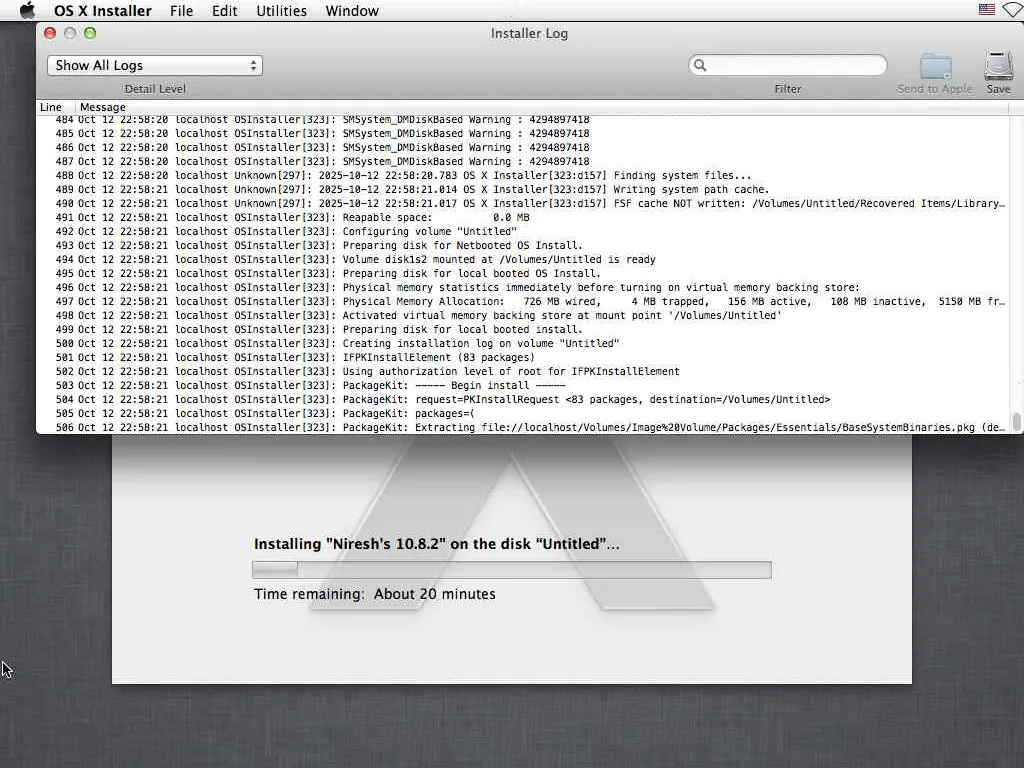The height and width of the screenshot is (768, 1024).
Task: Click the US flag input source icon
Action: coord(987,9)
